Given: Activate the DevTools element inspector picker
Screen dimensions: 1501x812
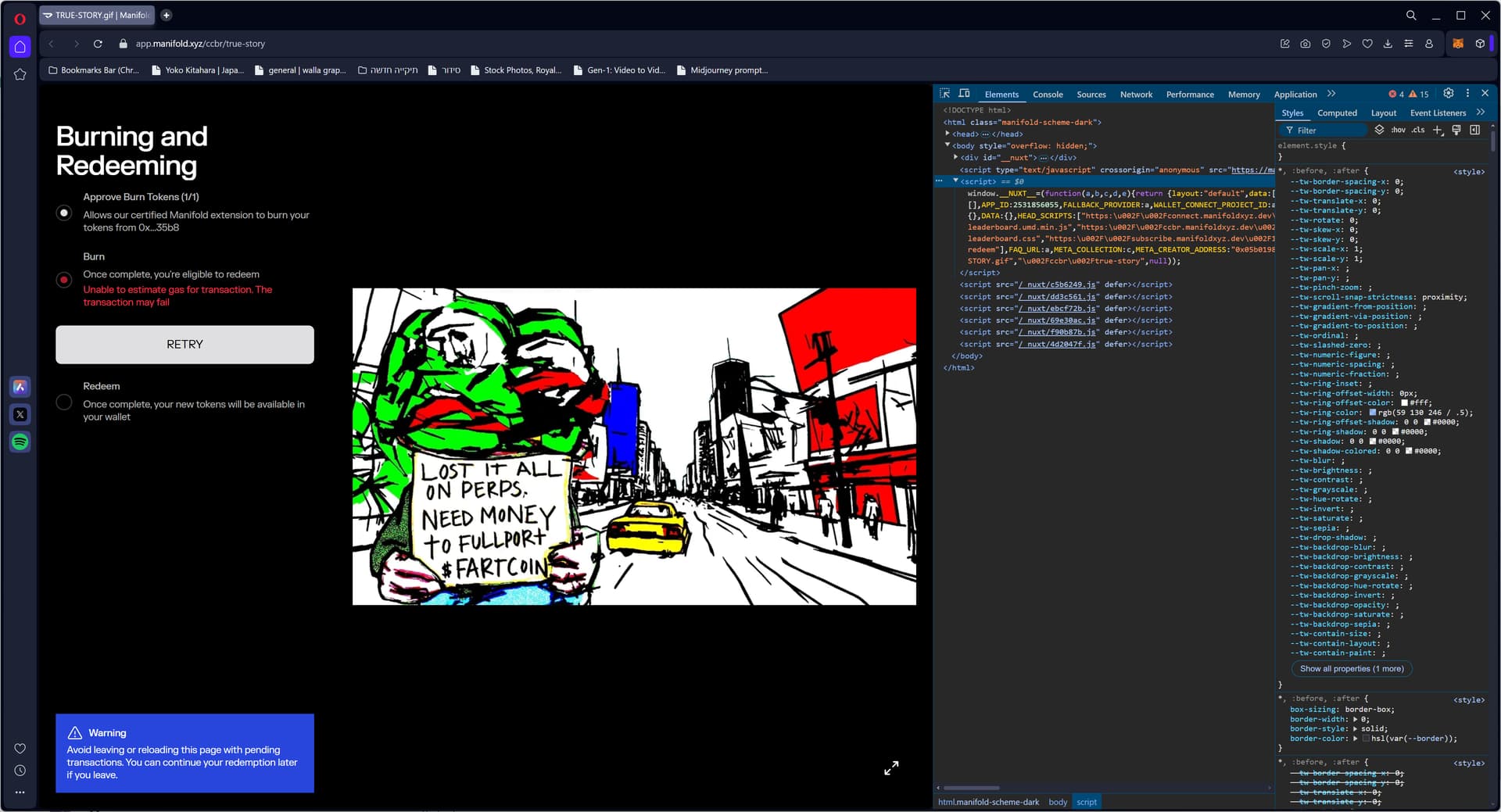Looking at the screenshot, I should pos(944,93).
